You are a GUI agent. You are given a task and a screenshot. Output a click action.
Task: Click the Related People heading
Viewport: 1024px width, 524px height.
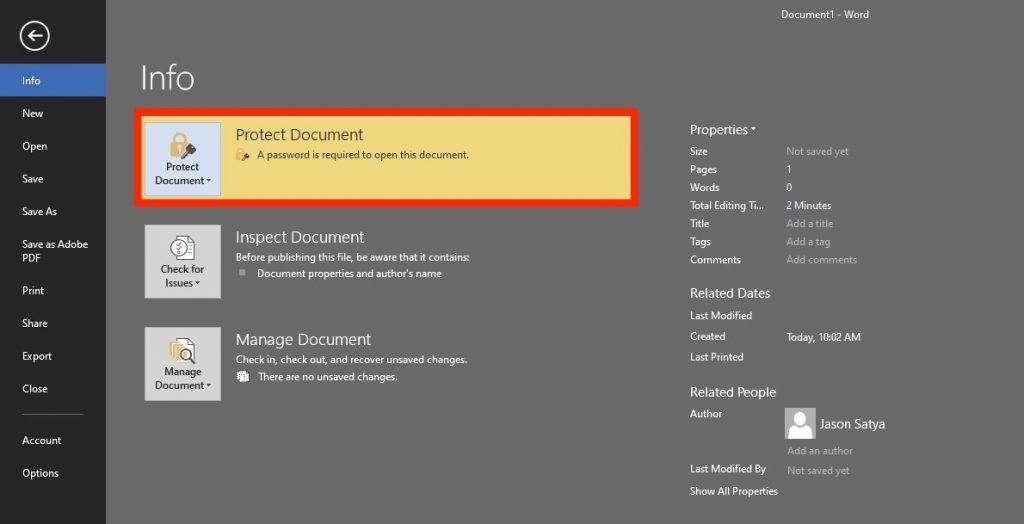click(x=733, y=392)
